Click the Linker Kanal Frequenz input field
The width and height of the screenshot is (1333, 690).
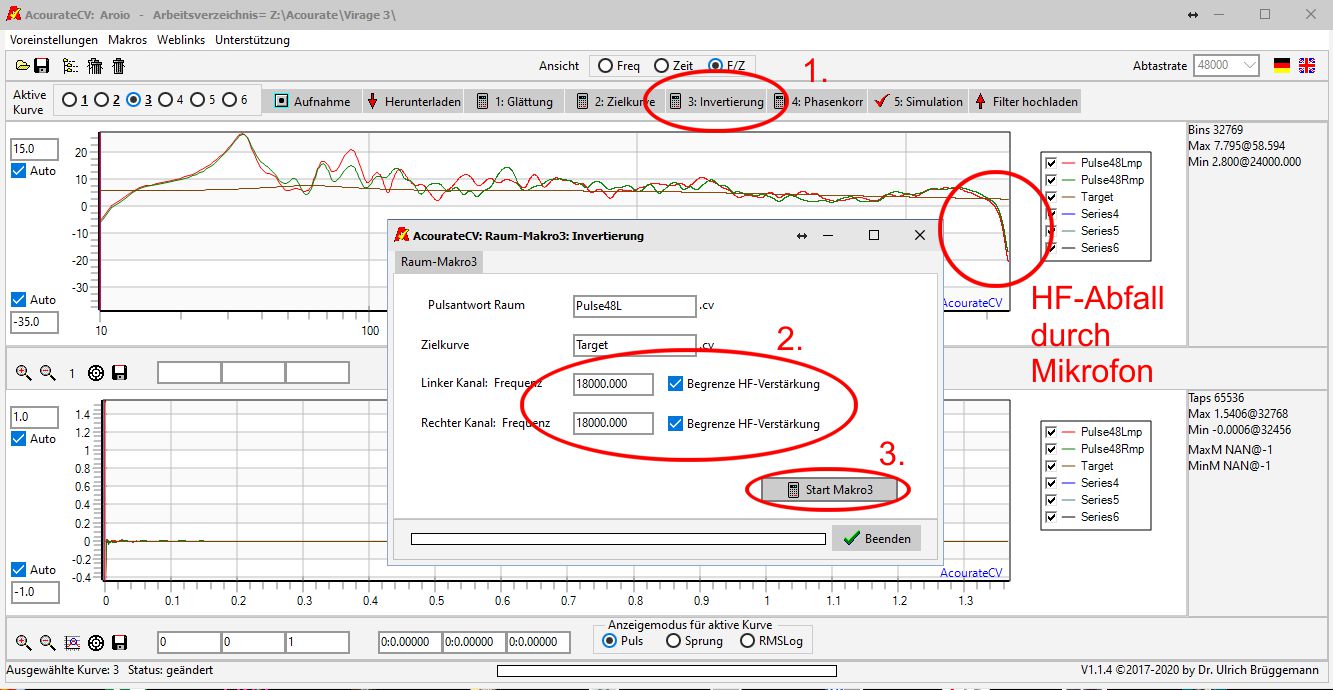[613, 383]
